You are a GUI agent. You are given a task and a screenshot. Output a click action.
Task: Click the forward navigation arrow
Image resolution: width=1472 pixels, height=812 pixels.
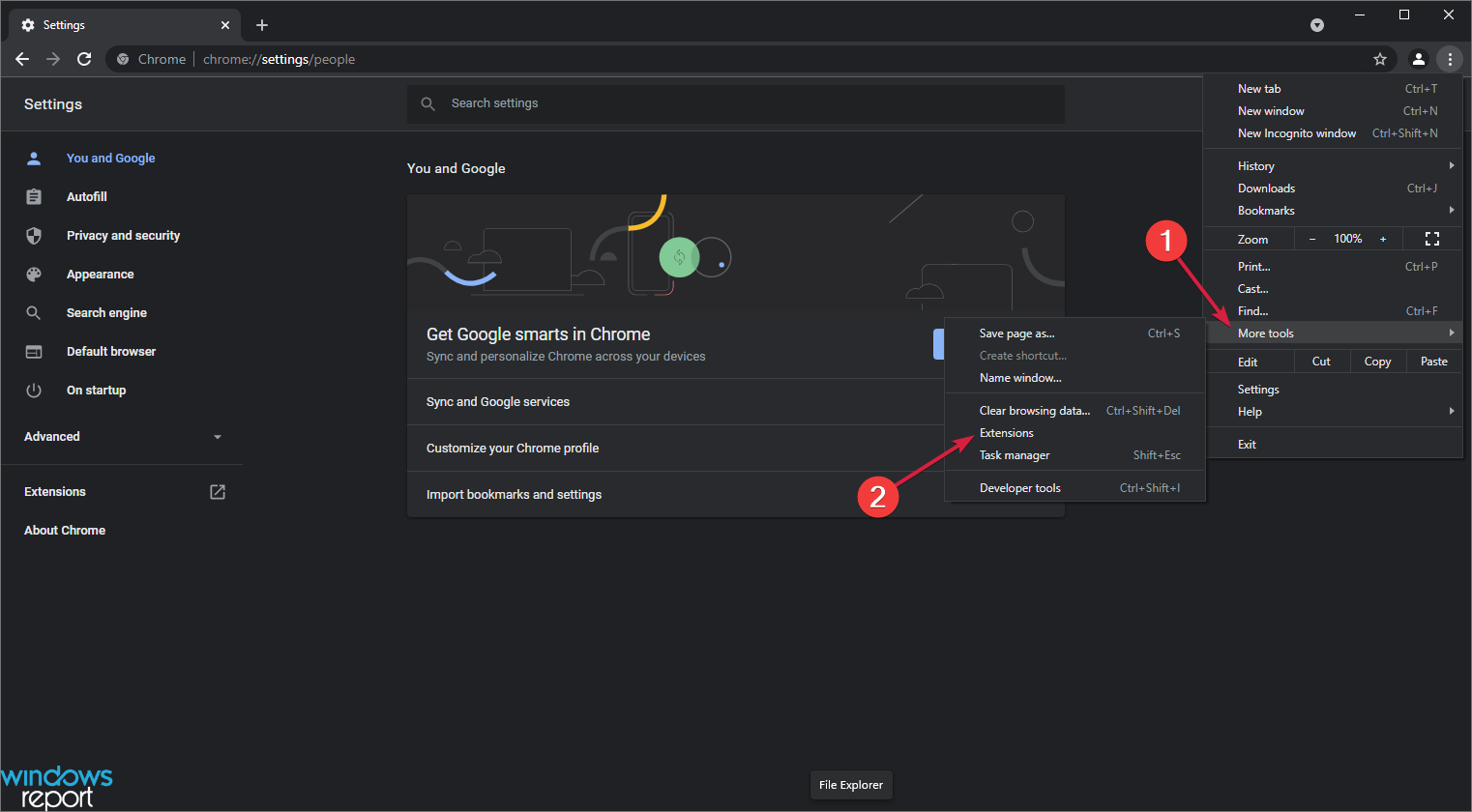[x=53, y=59]
